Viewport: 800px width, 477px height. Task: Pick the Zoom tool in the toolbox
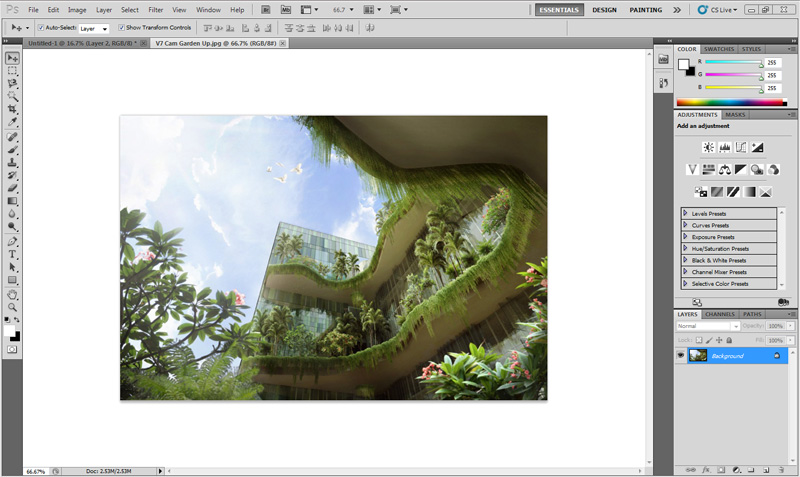pyautogui.click(x=12, y=307)
